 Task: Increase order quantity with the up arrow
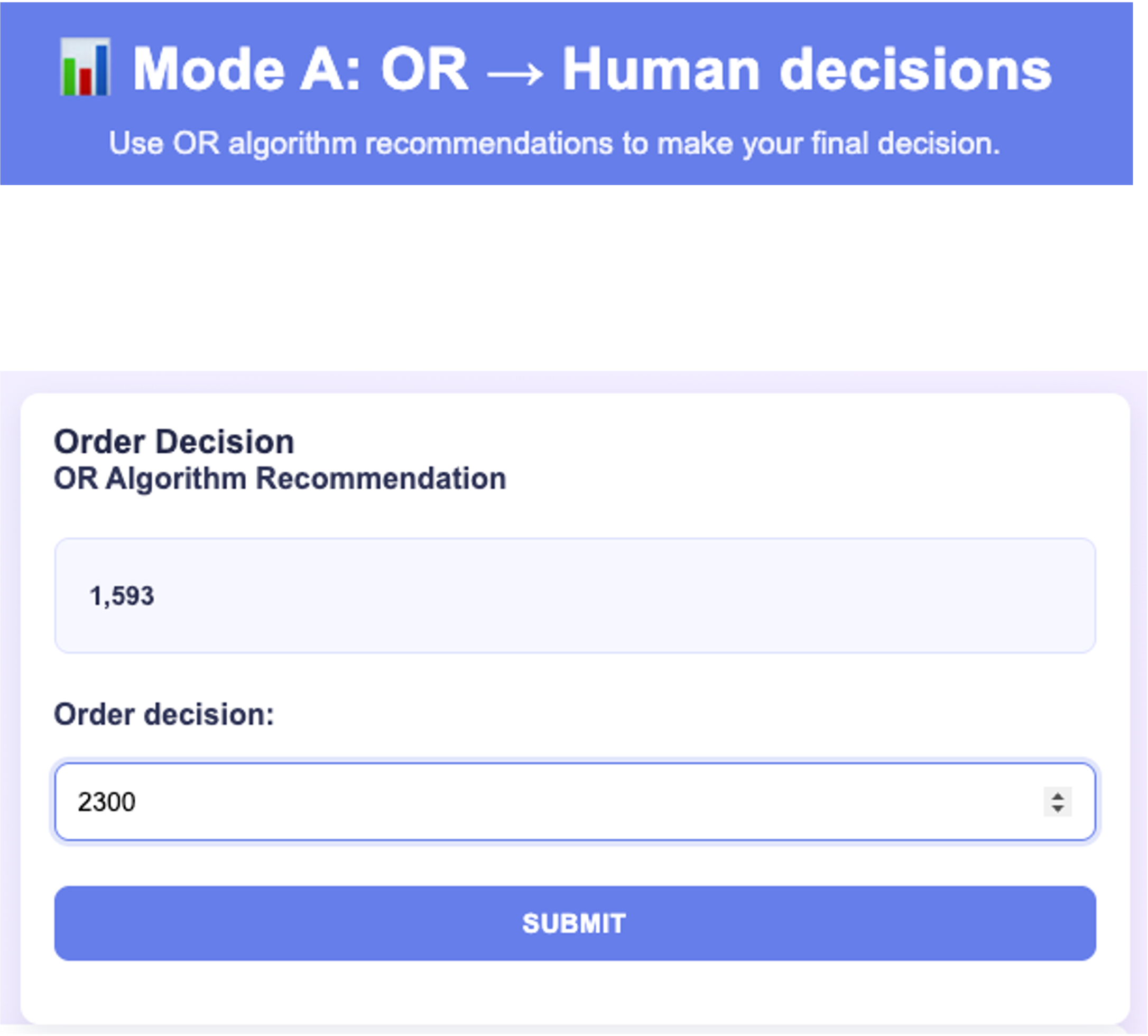coord(1058,795)
